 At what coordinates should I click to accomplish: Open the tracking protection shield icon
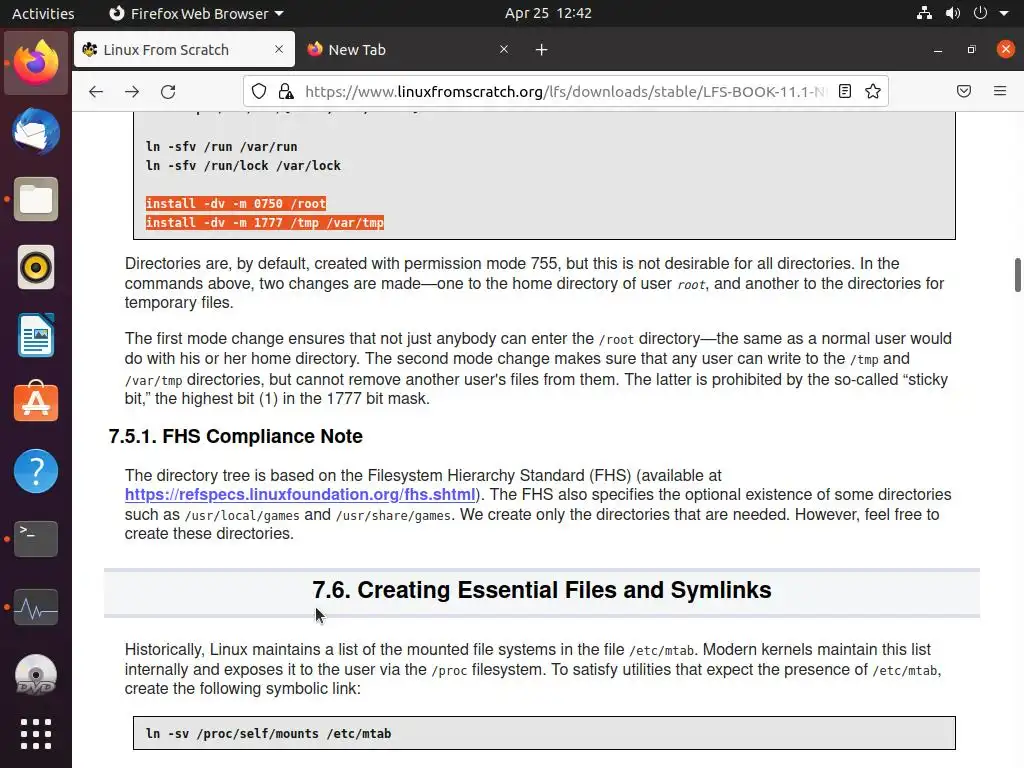click(x=259, y=91)
